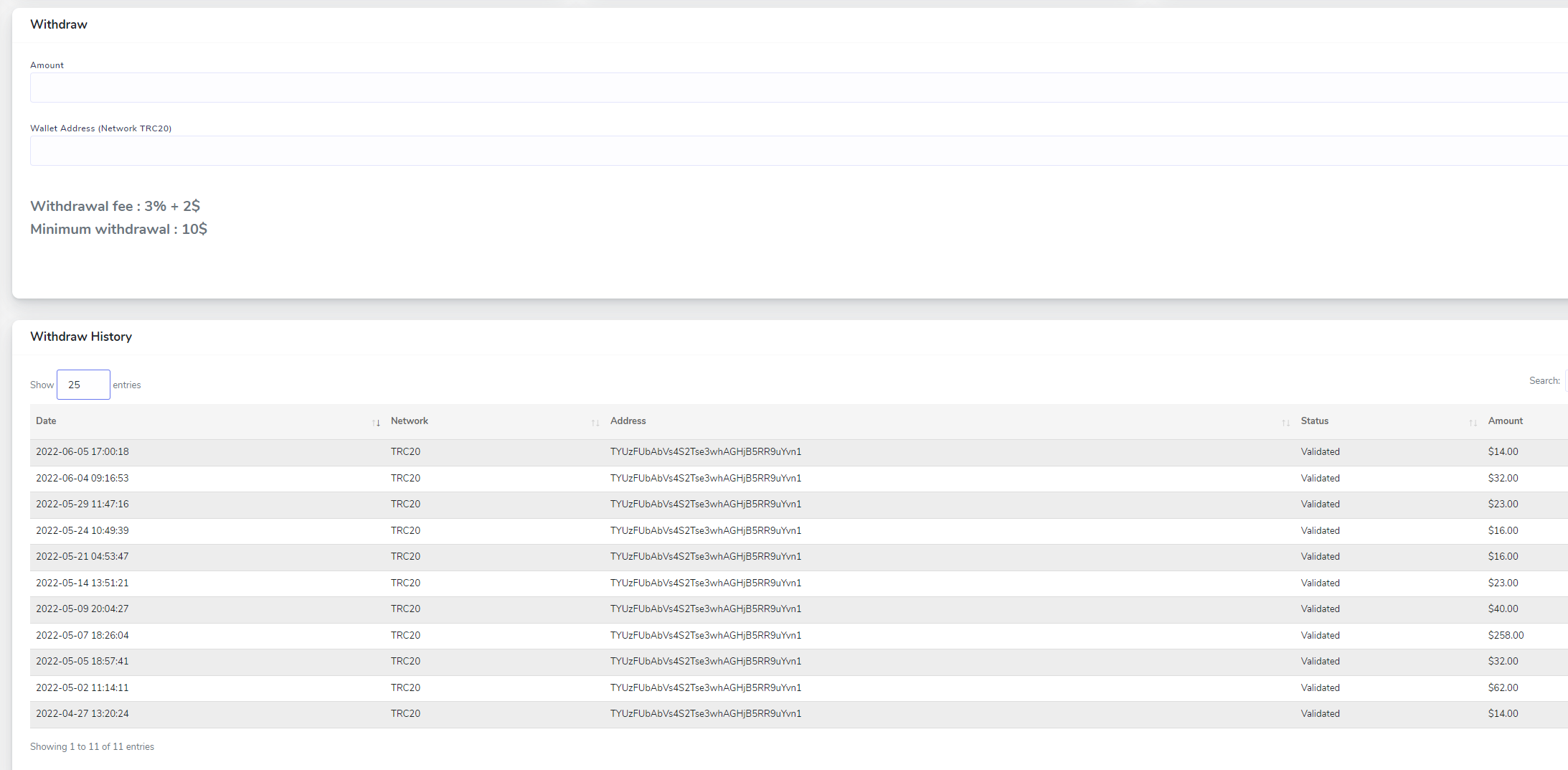Select date 2022-06-04 09:16:53
Viewport: 1568px width, 770px height.
pos(82,478)
